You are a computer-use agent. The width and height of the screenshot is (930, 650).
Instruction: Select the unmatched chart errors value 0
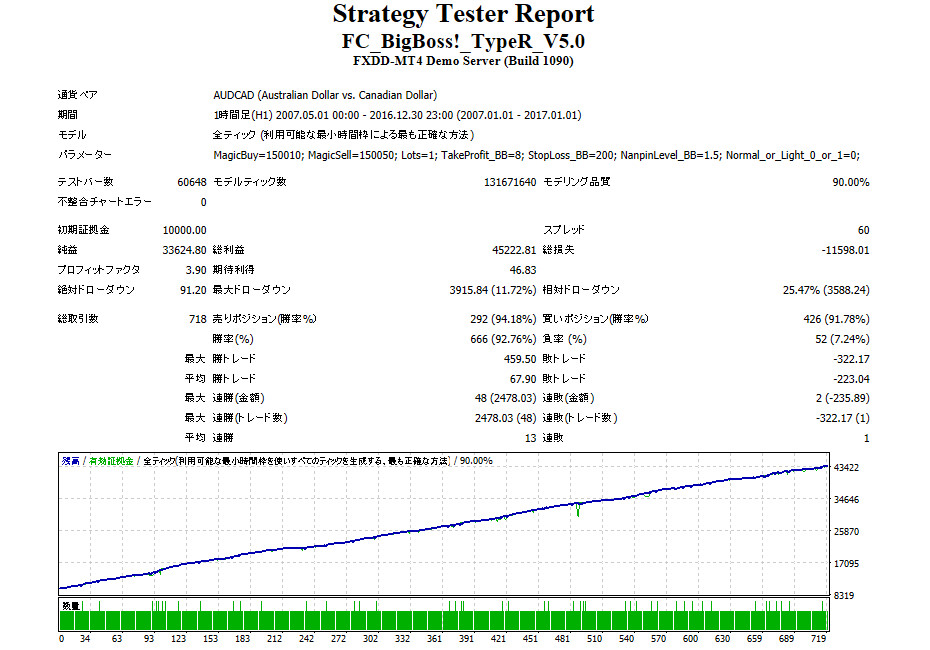pos(203,202)
